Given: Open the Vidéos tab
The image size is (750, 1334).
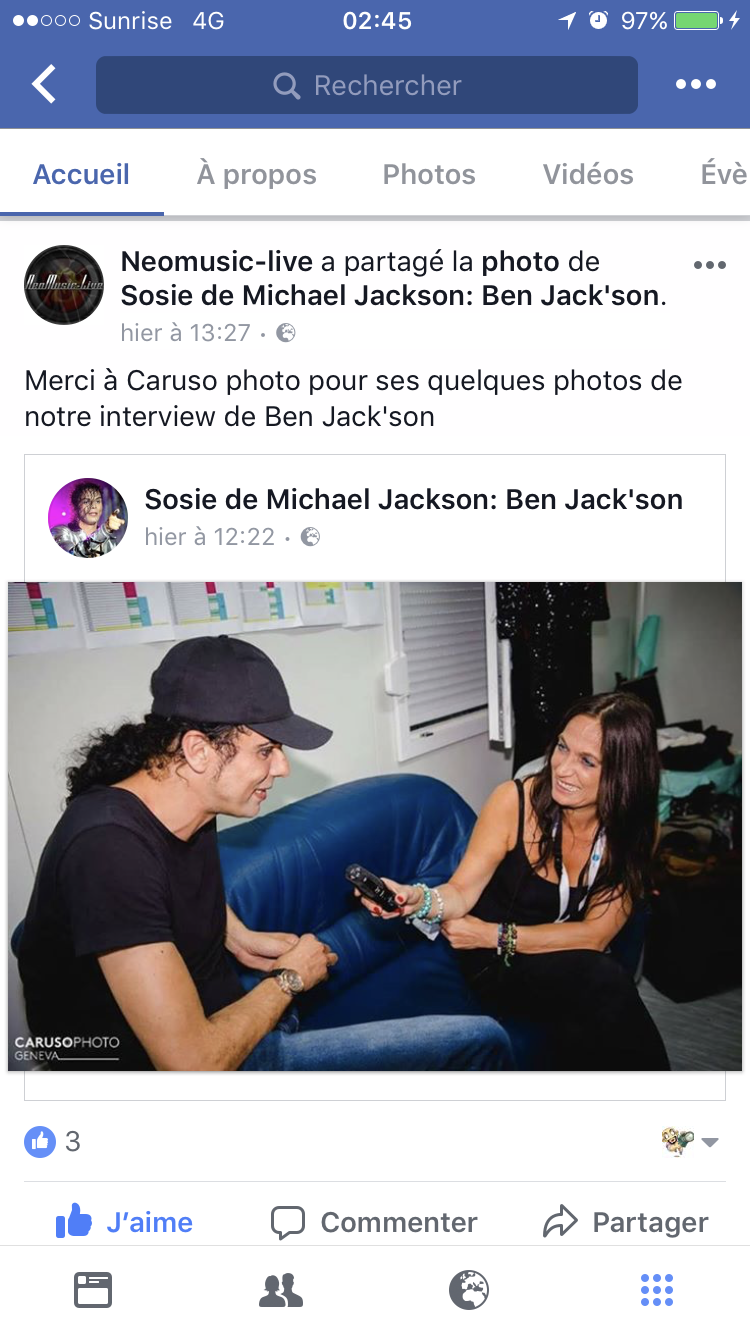Looking at the screenshot, I should coord(588,174).
